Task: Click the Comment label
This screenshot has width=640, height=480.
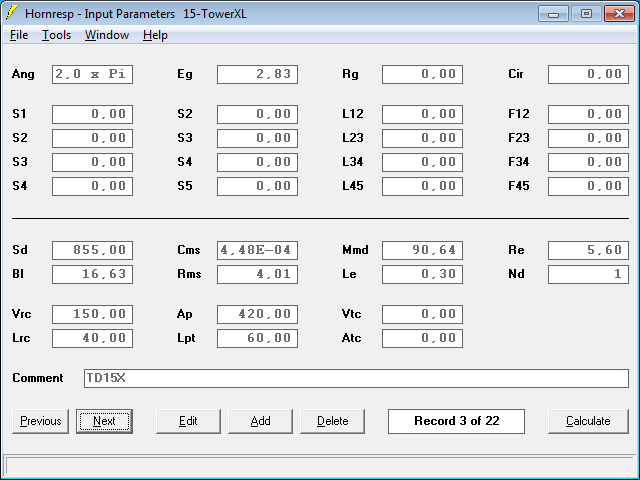Action: (x=38, y=378)
